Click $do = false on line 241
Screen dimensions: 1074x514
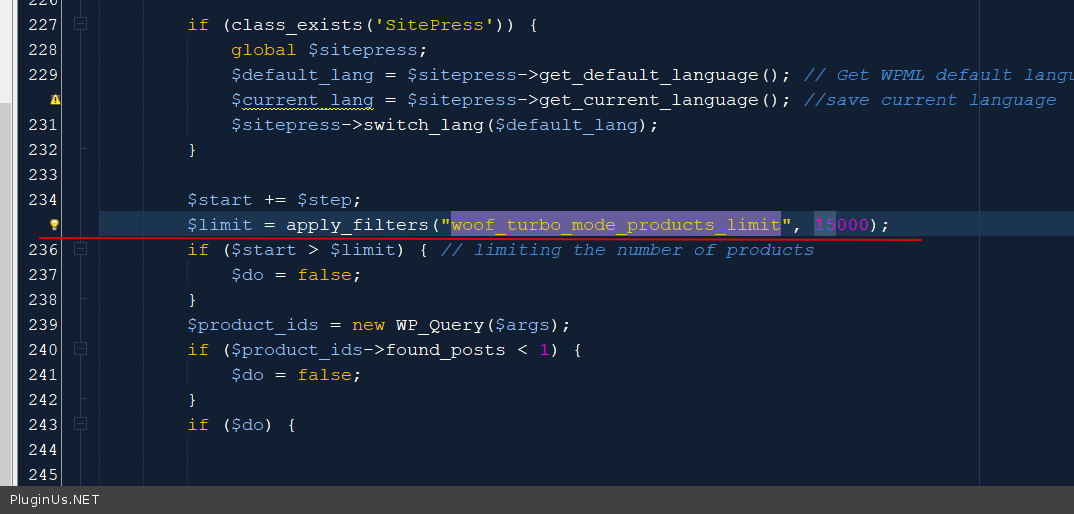[x=296, y=375]
